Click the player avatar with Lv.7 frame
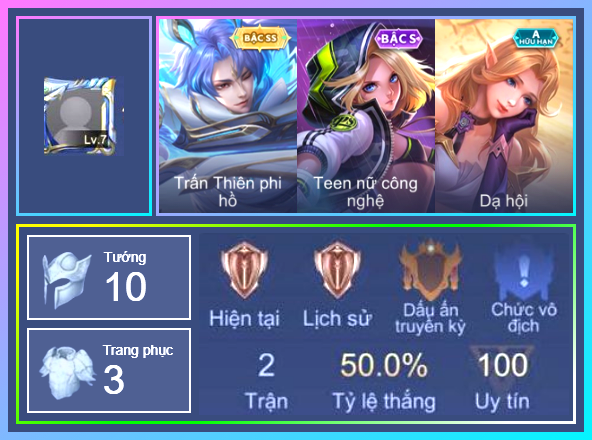 [80, 116]
